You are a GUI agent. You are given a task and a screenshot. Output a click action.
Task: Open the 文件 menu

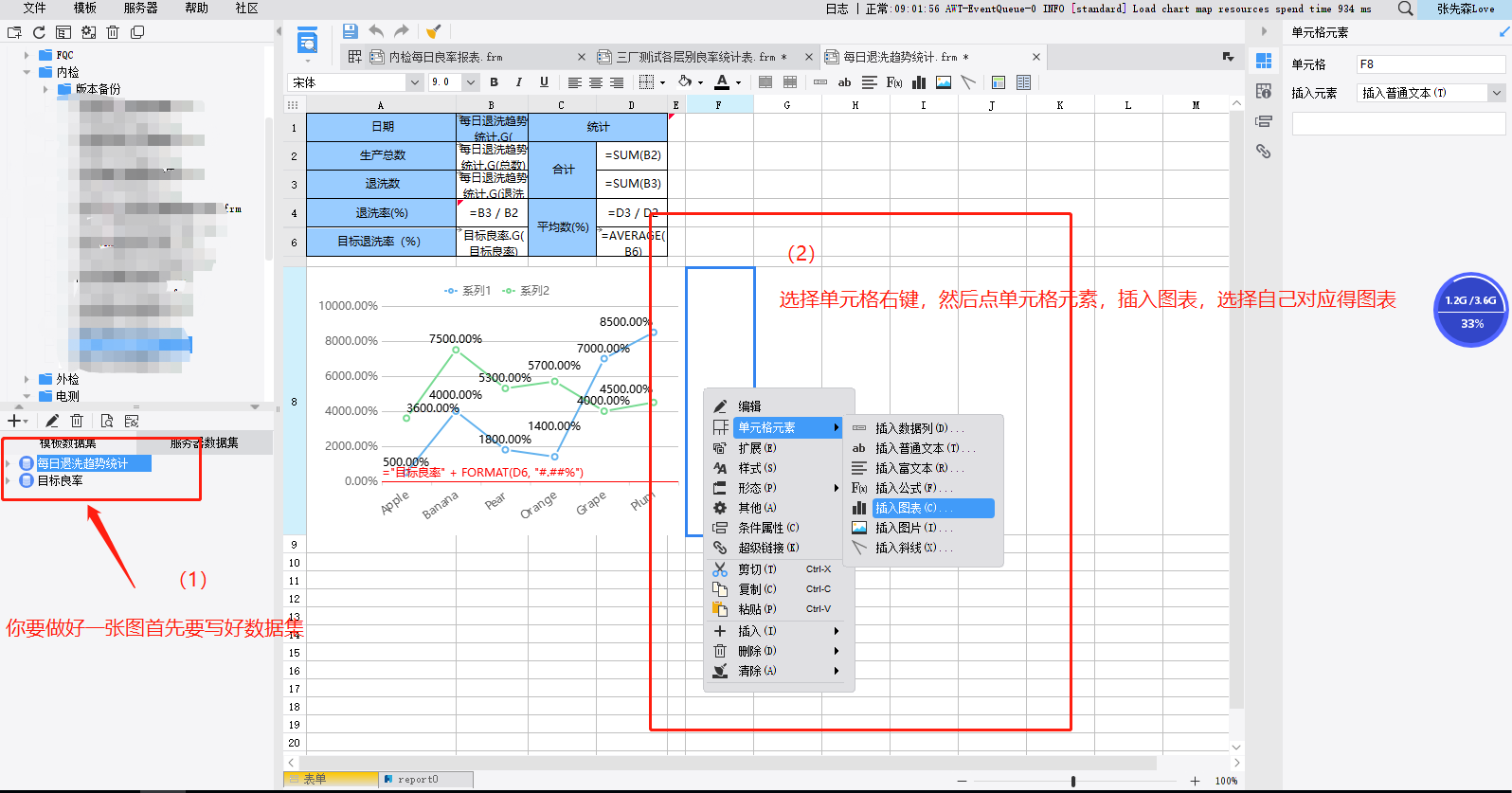[34, 8]
